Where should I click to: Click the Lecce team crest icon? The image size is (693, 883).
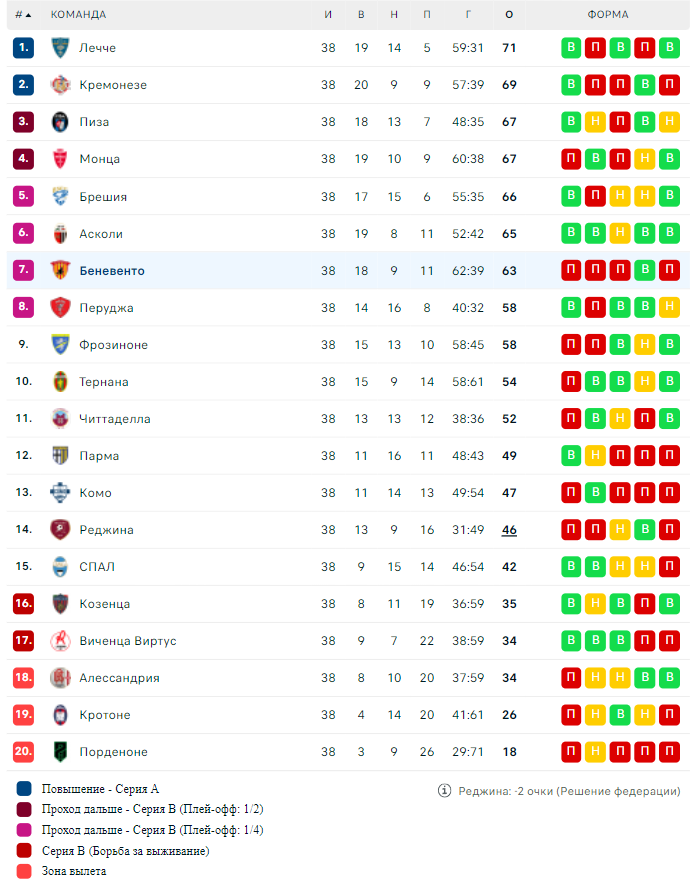point(60,48)
